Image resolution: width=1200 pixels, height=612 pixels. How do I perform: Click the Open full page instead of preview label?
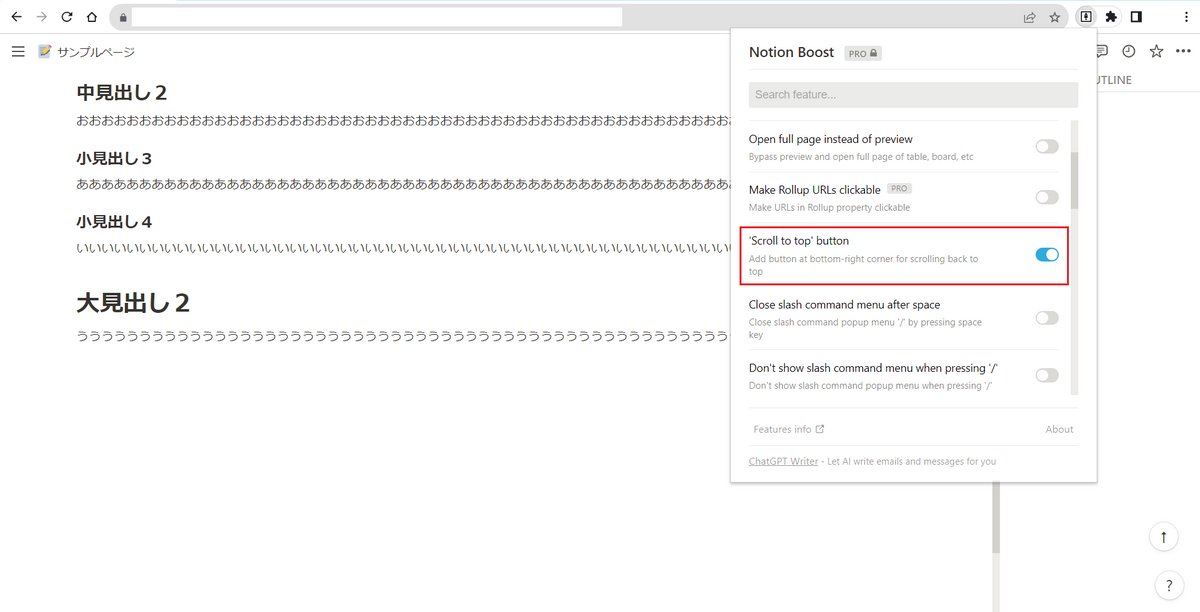tap(831, 139)
